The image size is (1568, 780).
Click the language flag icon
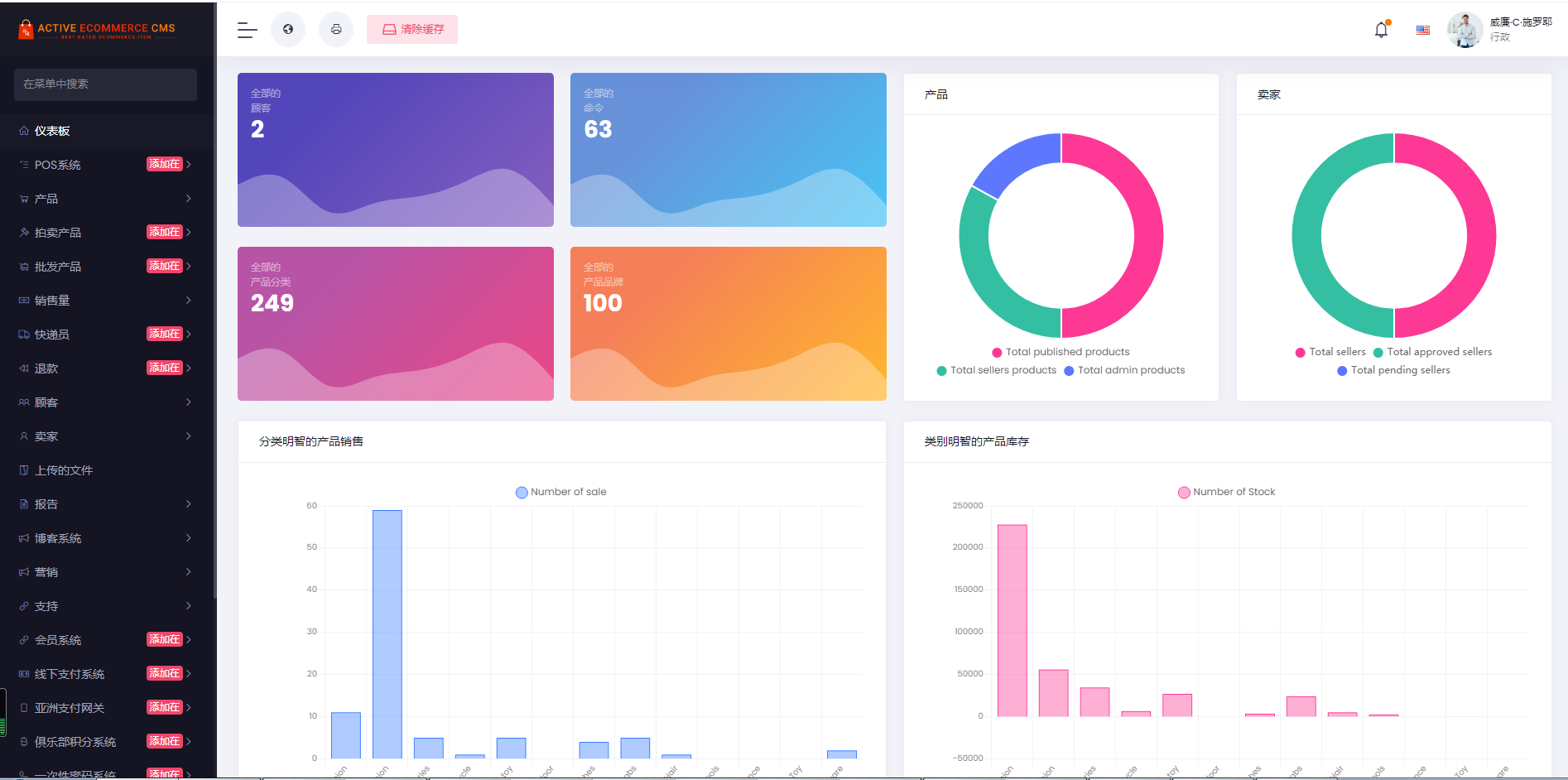click(x=1423, y=30)
